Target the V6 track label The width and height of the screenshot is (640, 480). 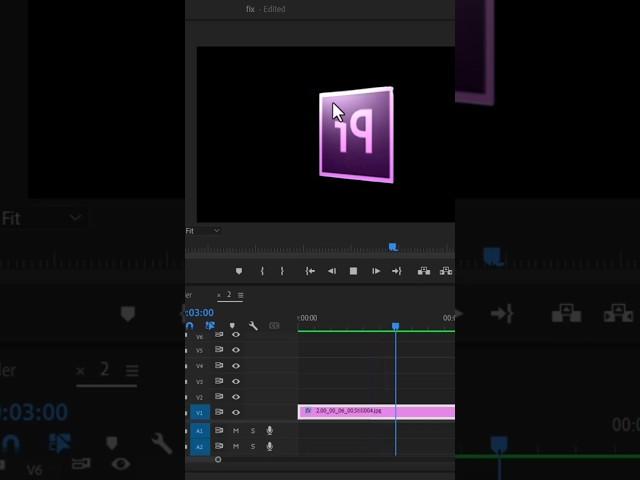click(x=199, y=337)
